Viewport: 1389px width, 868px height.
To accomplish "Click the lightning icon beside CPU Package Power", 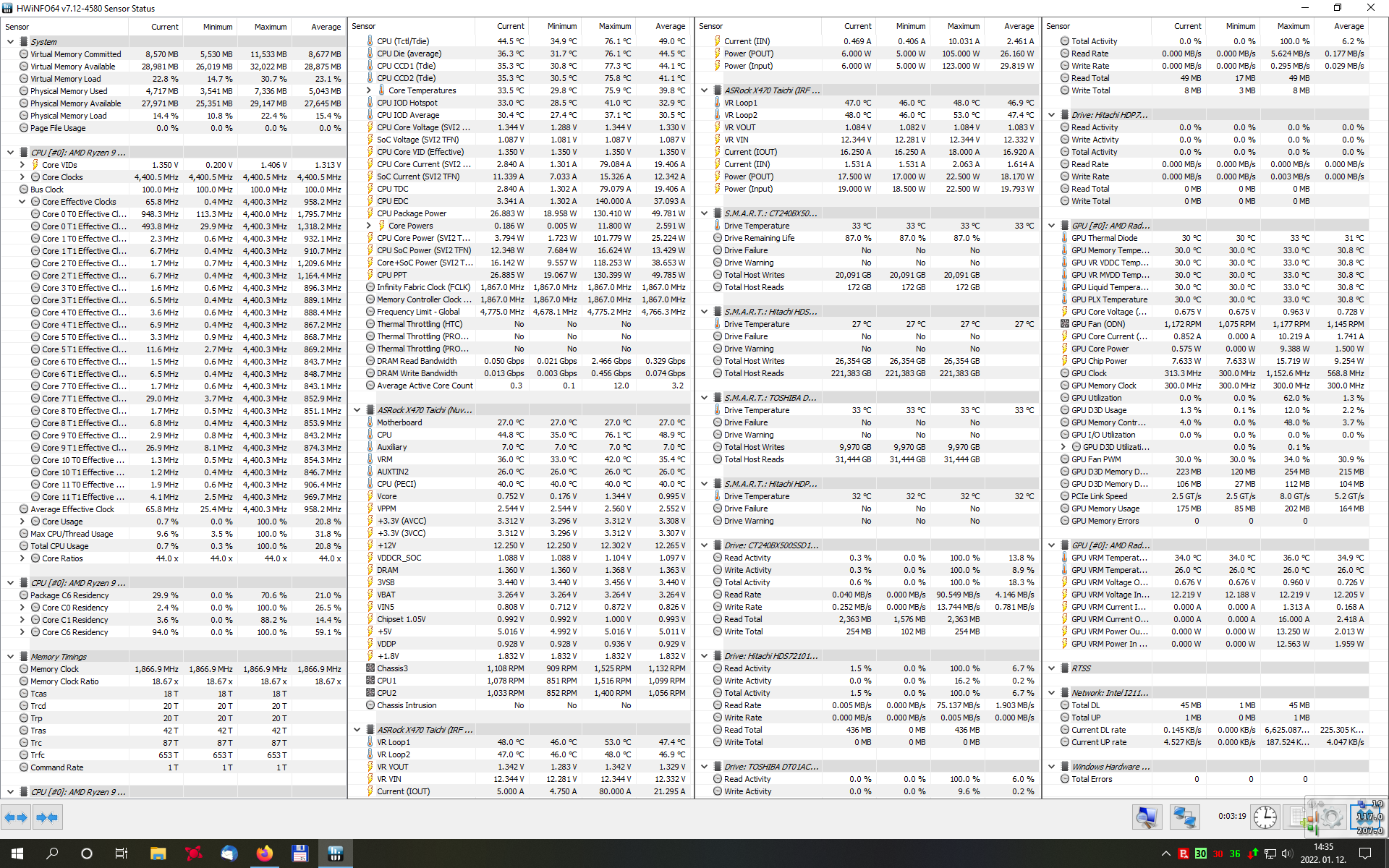I will (370, 213).
